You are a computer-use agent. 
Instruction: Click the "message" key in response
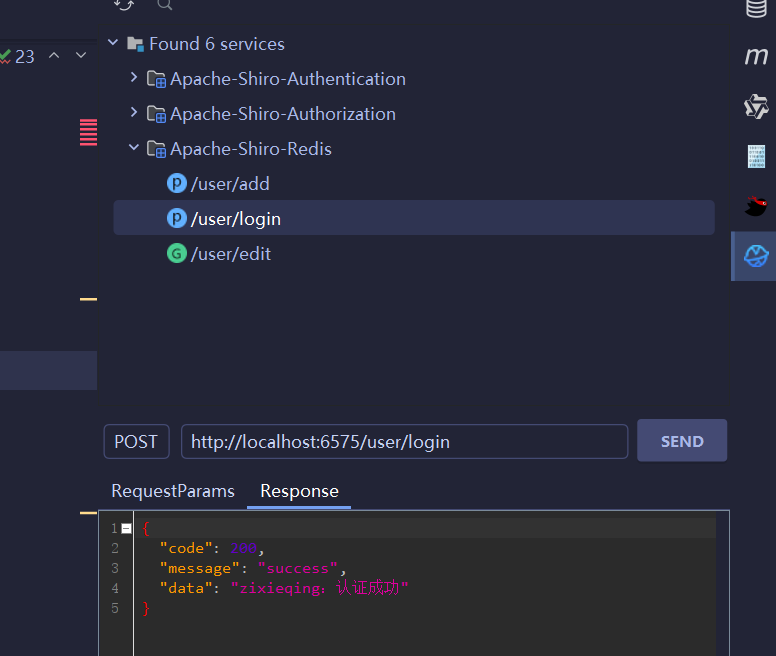[x=199, y=568]
